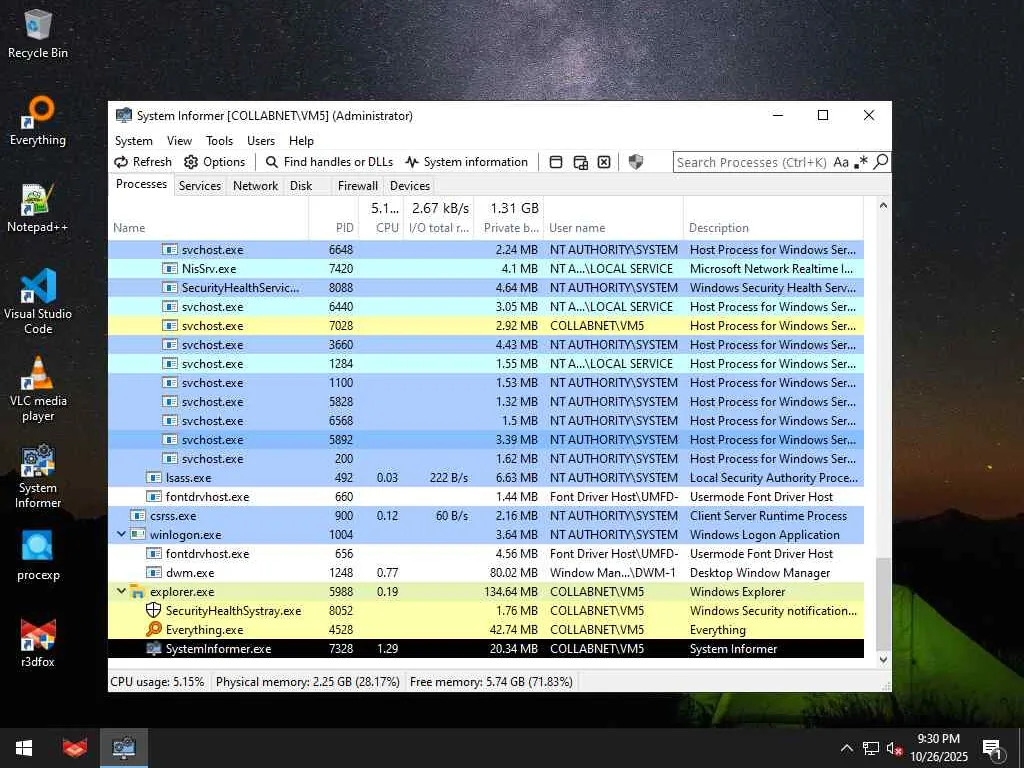Open the Users menu

261,140
